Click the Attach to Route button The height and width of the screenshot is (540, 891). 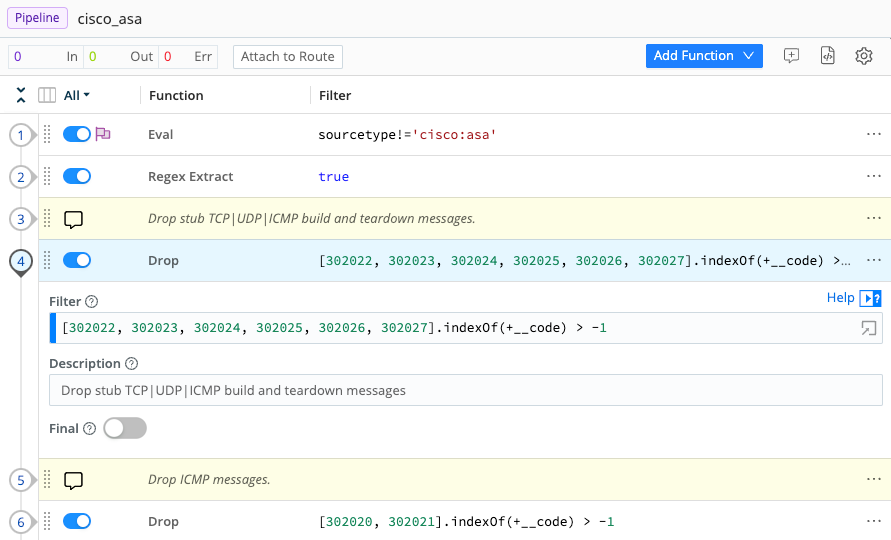(288, 56)
